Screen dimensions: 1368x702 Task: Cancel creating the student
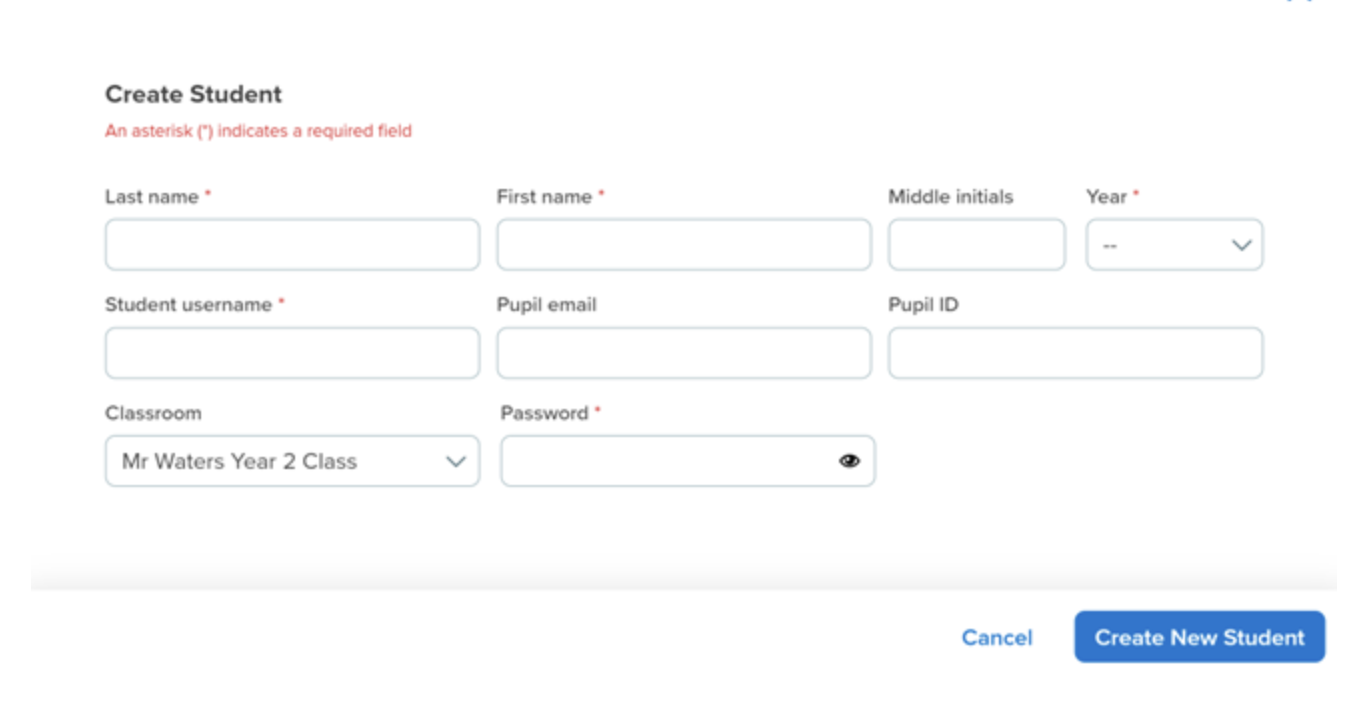tap(997, 638)
